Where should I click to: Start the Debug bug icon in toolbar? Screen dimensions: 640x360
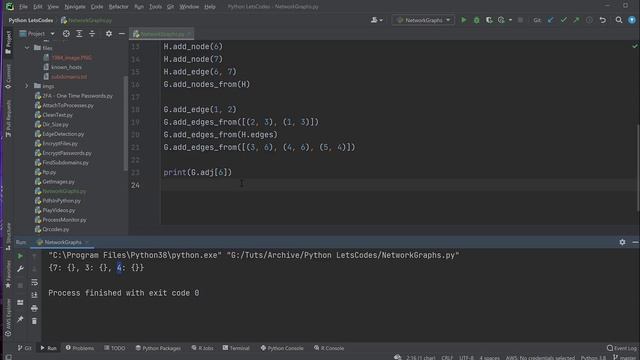476,20
